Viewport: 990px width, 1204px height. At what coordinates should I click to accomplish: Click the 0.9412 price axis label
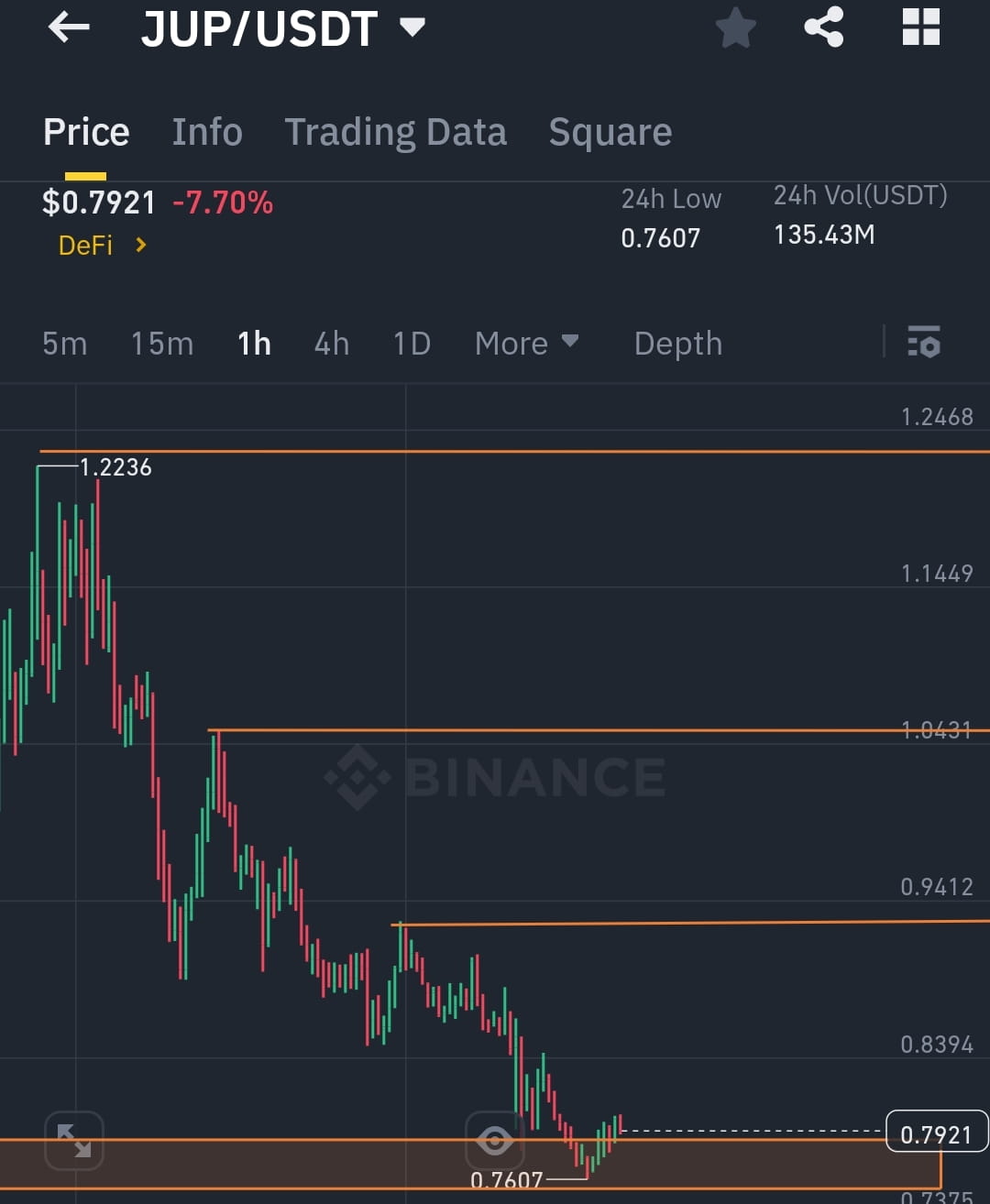tap(937, 887)
